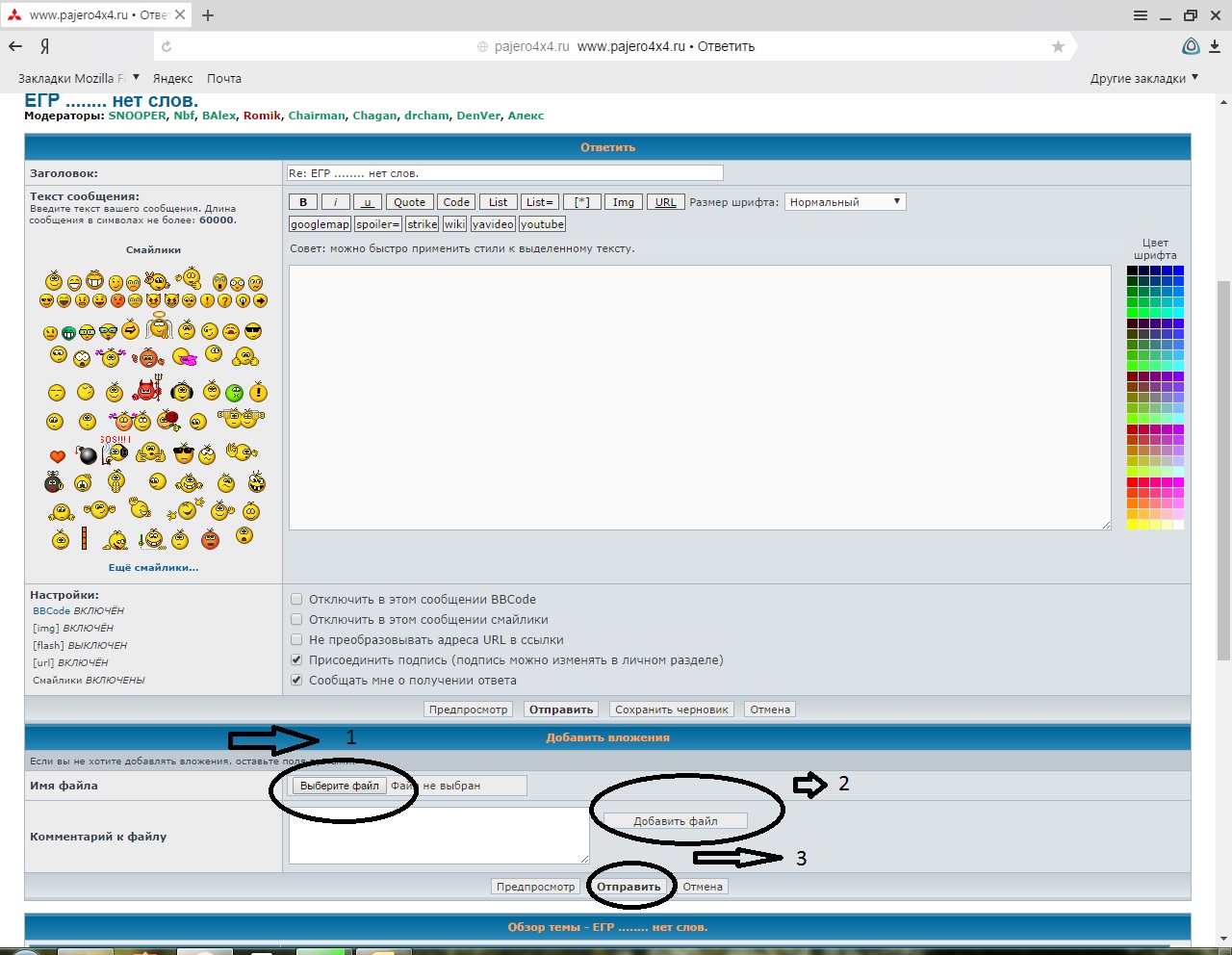Insert a Code BBCode tag
1232x955 pixels.
(x=456, y=202)
